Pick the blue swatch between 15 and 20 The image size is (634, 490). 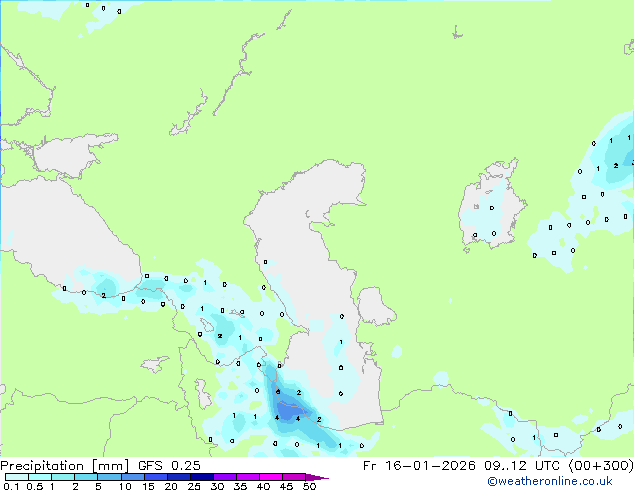pos(155,477)
